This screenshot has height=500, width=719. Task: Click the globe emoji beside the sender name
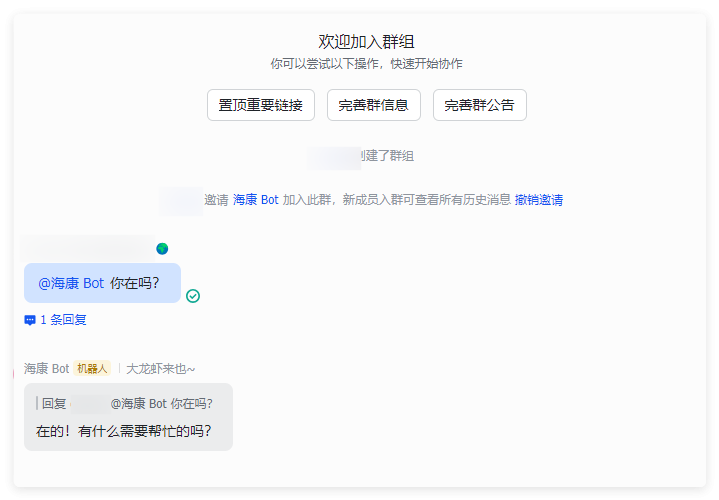pos(162,248)
